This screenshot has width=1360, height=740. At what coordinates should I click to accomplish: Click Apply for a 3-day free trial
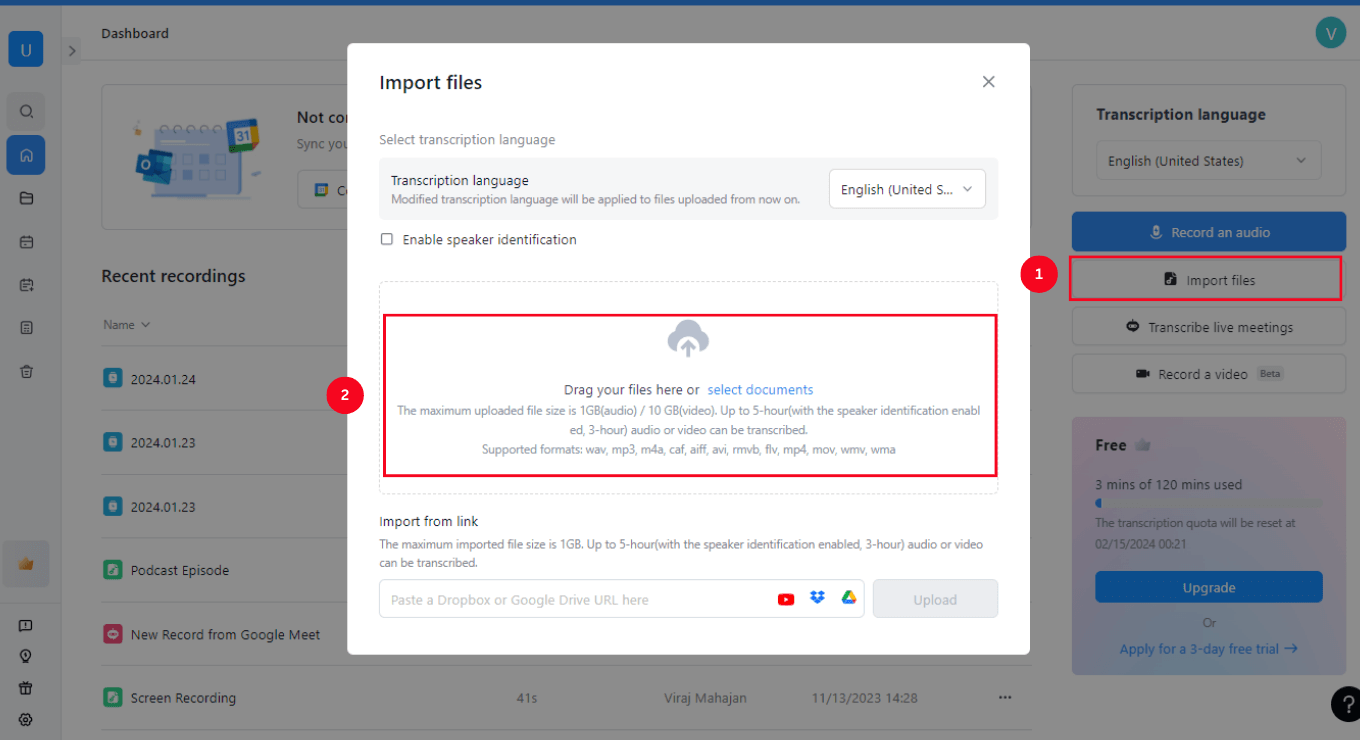[1209, 649]
